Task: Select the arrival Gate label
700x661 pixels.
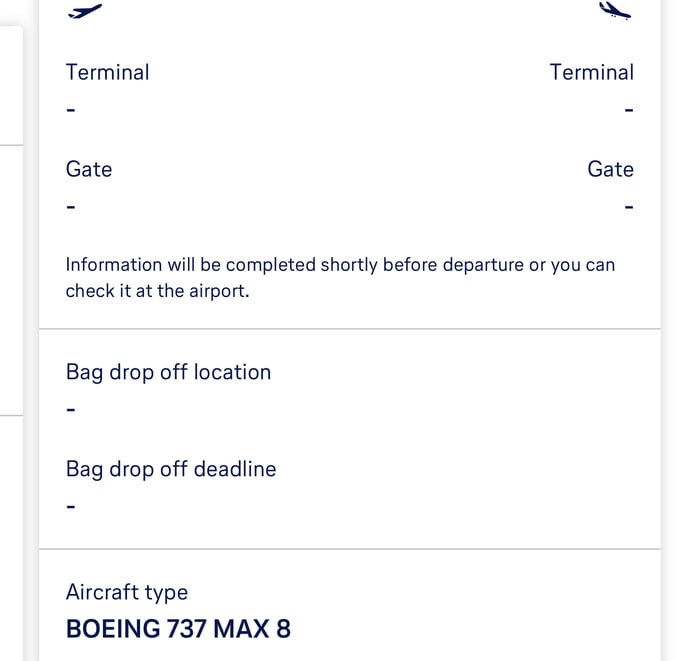Action: click(x=610, y=169)
